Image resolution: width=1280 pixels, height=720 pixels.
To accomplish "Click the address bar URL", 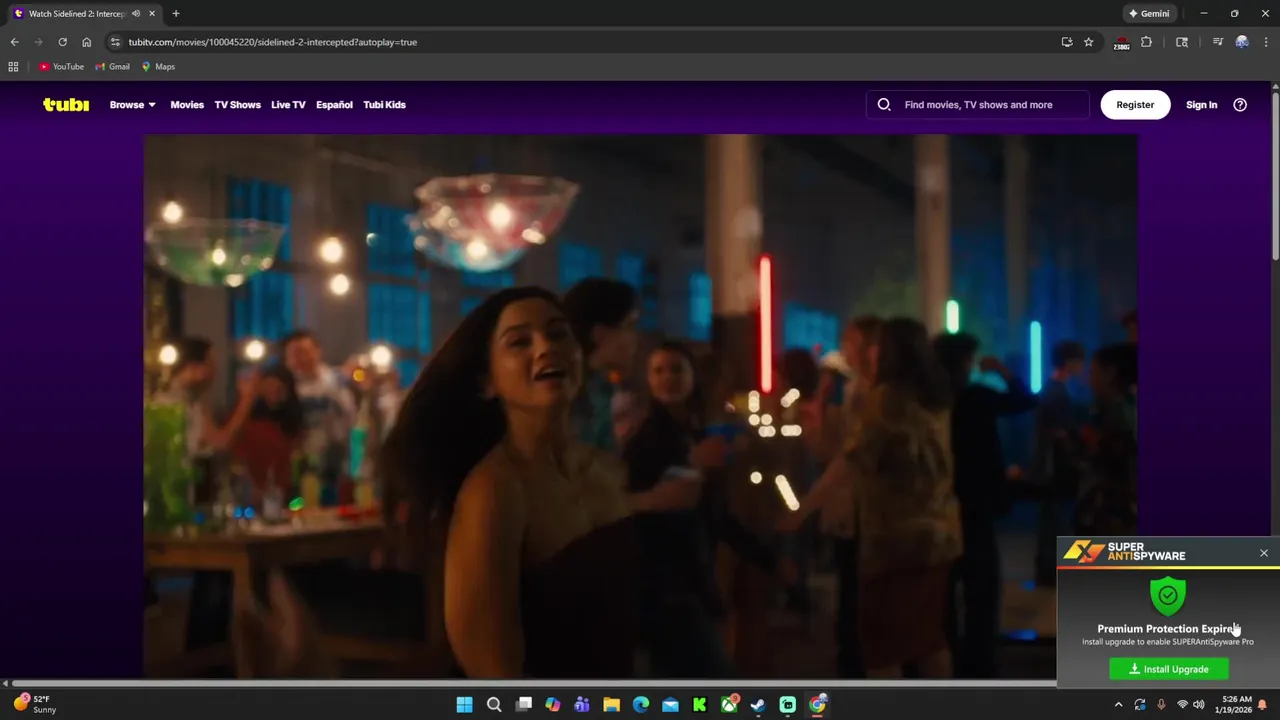I will (272, 42).
